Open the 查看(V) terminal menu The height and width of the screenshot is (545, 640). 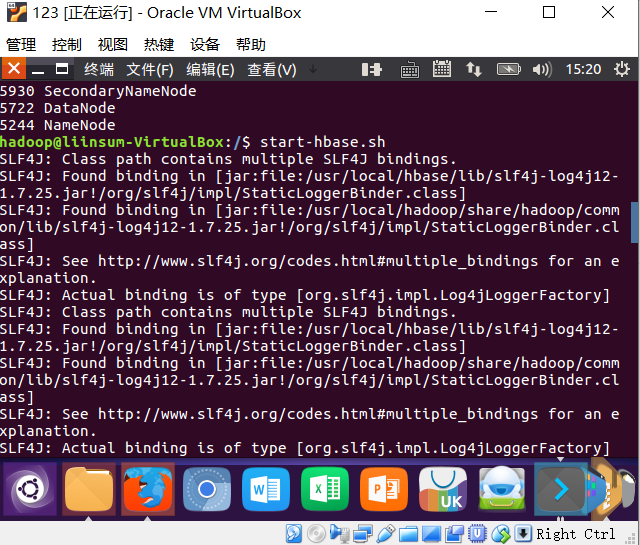point(272,69)
